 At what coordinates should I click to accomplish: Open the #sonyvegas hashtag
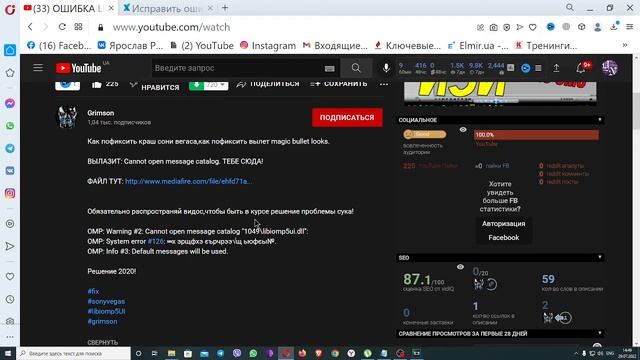pyautogui.click(x=106, y=302)
